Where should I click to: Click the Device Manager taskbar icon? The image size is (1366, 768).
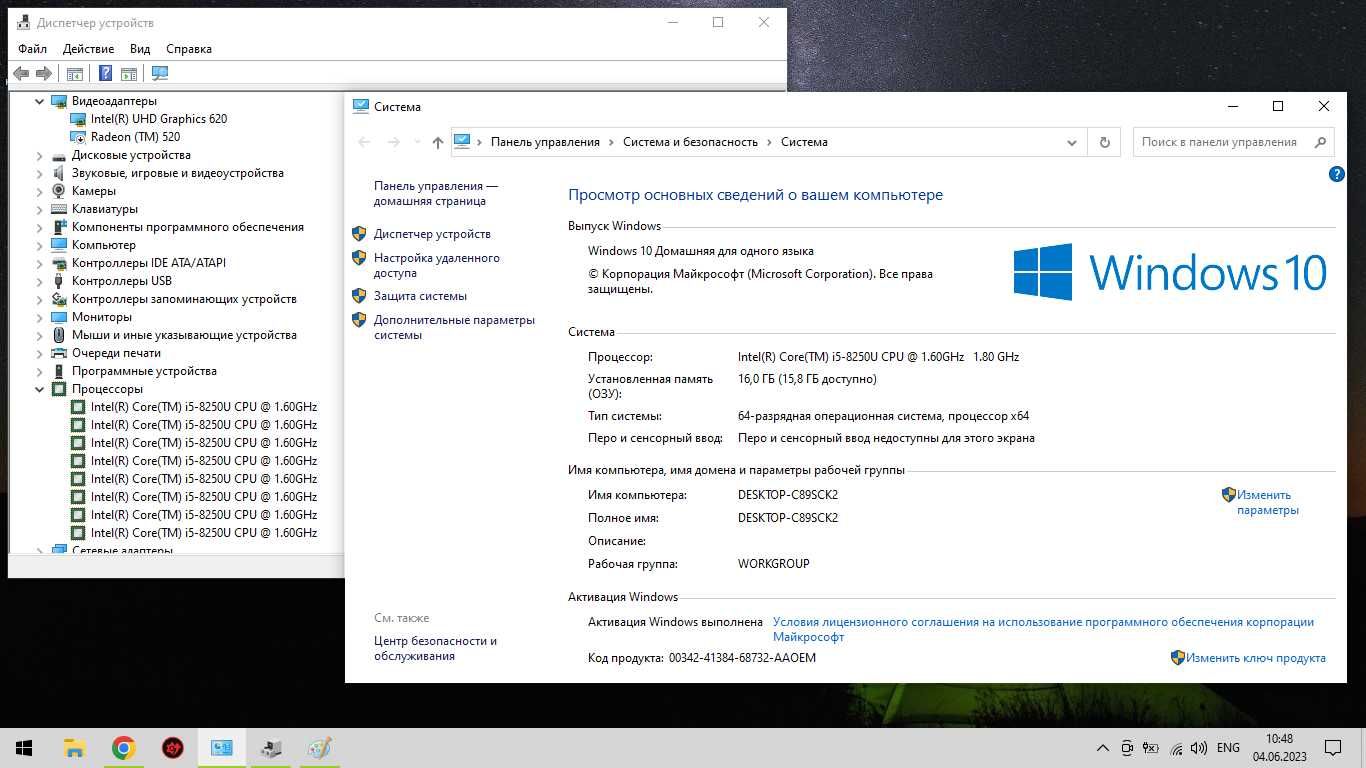pos(270,748)
